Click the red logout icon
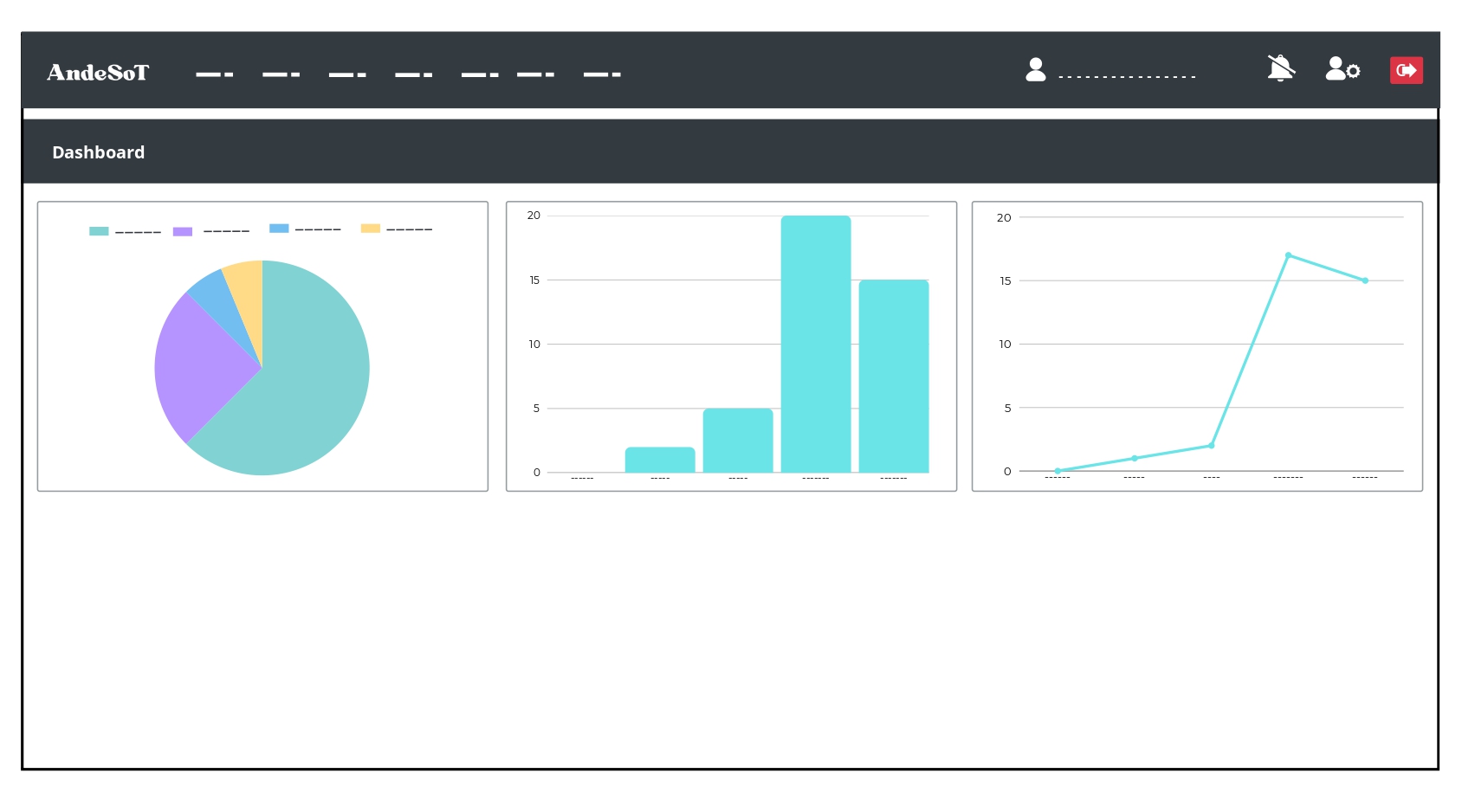The height and width of the screenshot is (812, 1462). pyautogui.click(x=1406, y=70)
